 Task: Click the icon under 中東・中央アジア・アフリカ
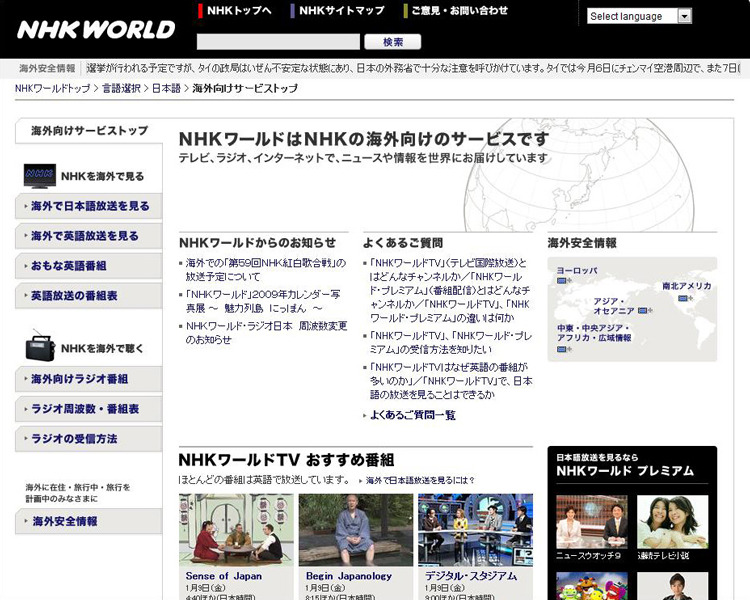(563, 349)
